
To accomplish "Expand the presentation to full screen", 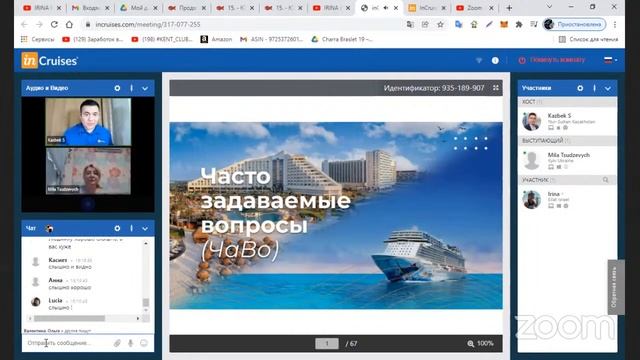I will click(x=496, y=88).
